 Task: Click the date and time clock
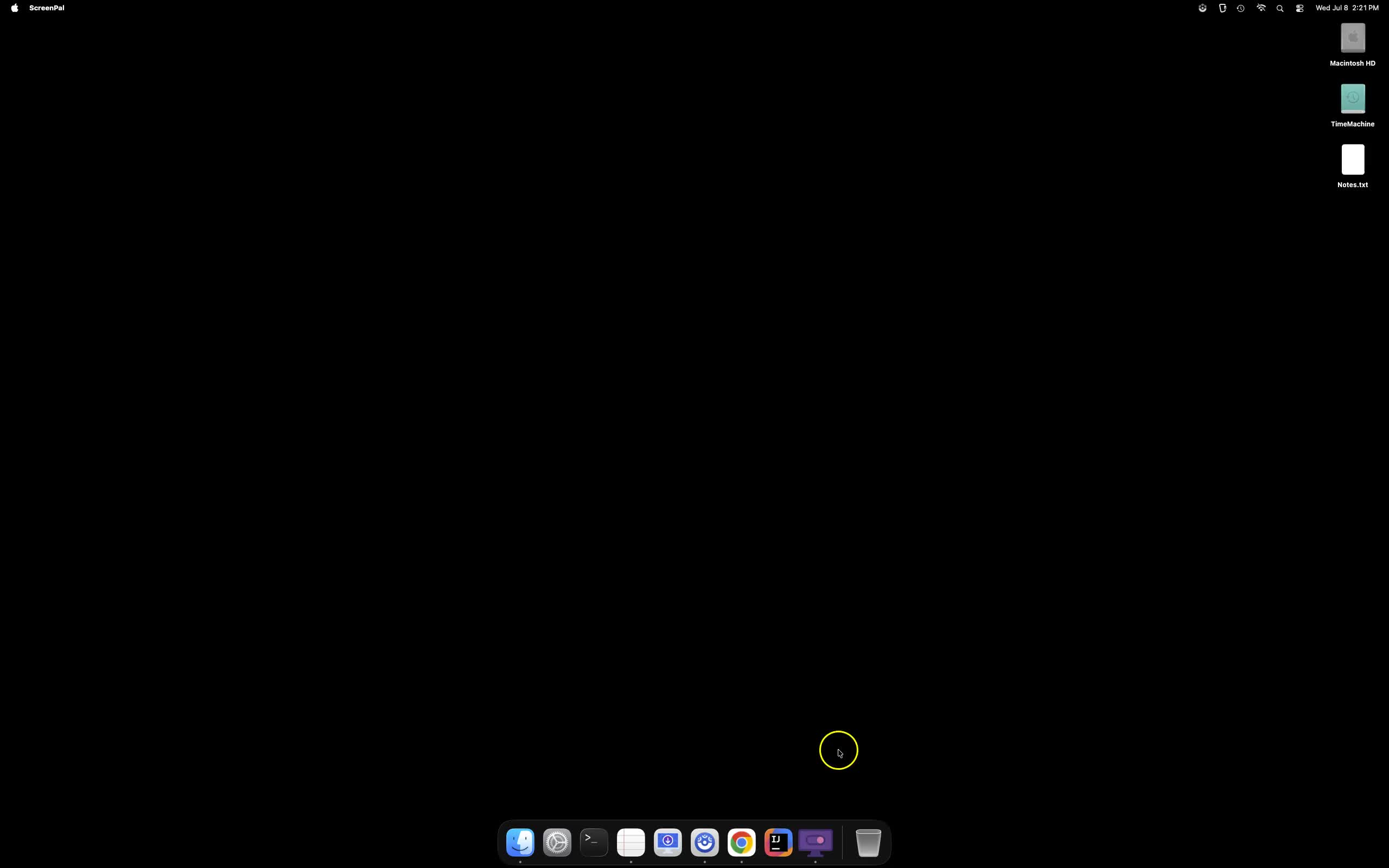[x=1347, y=8]
